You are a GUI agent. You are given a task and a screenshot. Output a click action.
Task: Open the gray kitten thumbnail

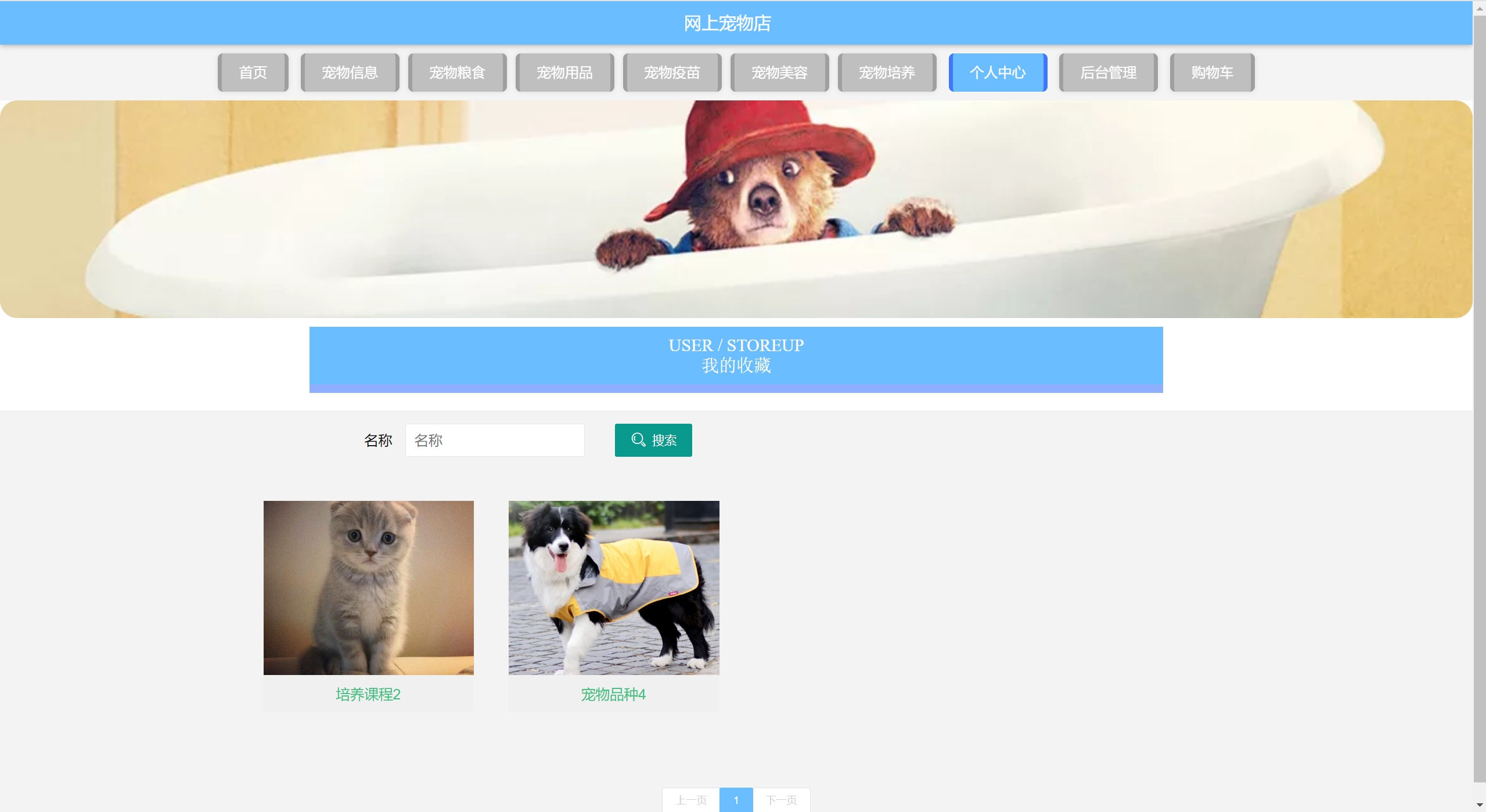point(369,587)
